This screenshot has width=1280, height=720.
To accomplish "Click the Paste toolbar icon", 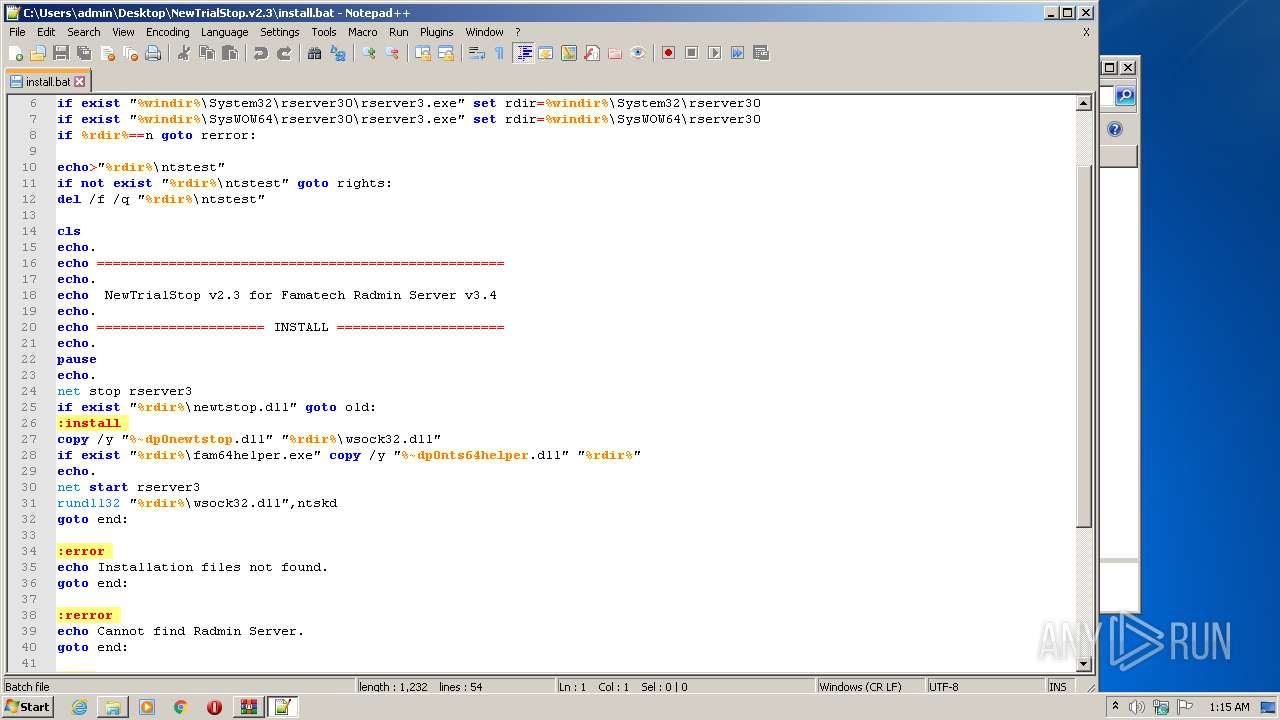I will coord(230,53).
